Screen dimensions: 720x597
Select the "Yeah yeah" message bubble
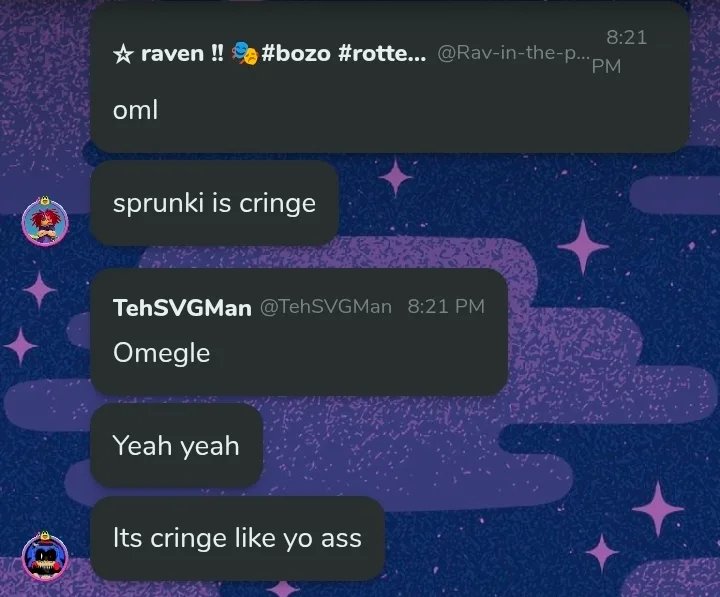176,446
